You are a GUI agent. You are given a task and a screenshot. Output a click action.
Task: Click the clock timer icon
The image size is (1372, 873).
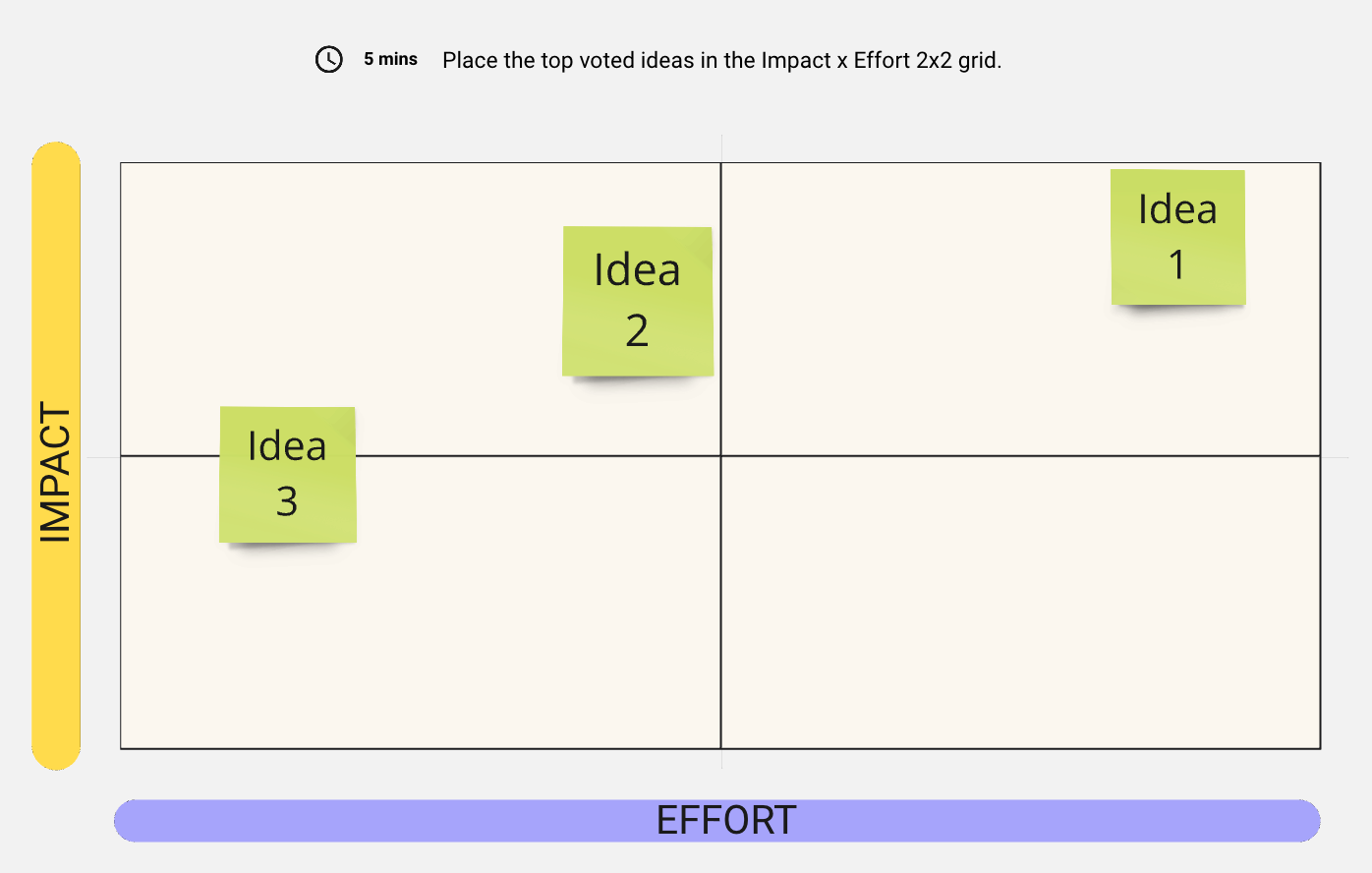click(328, 59)
